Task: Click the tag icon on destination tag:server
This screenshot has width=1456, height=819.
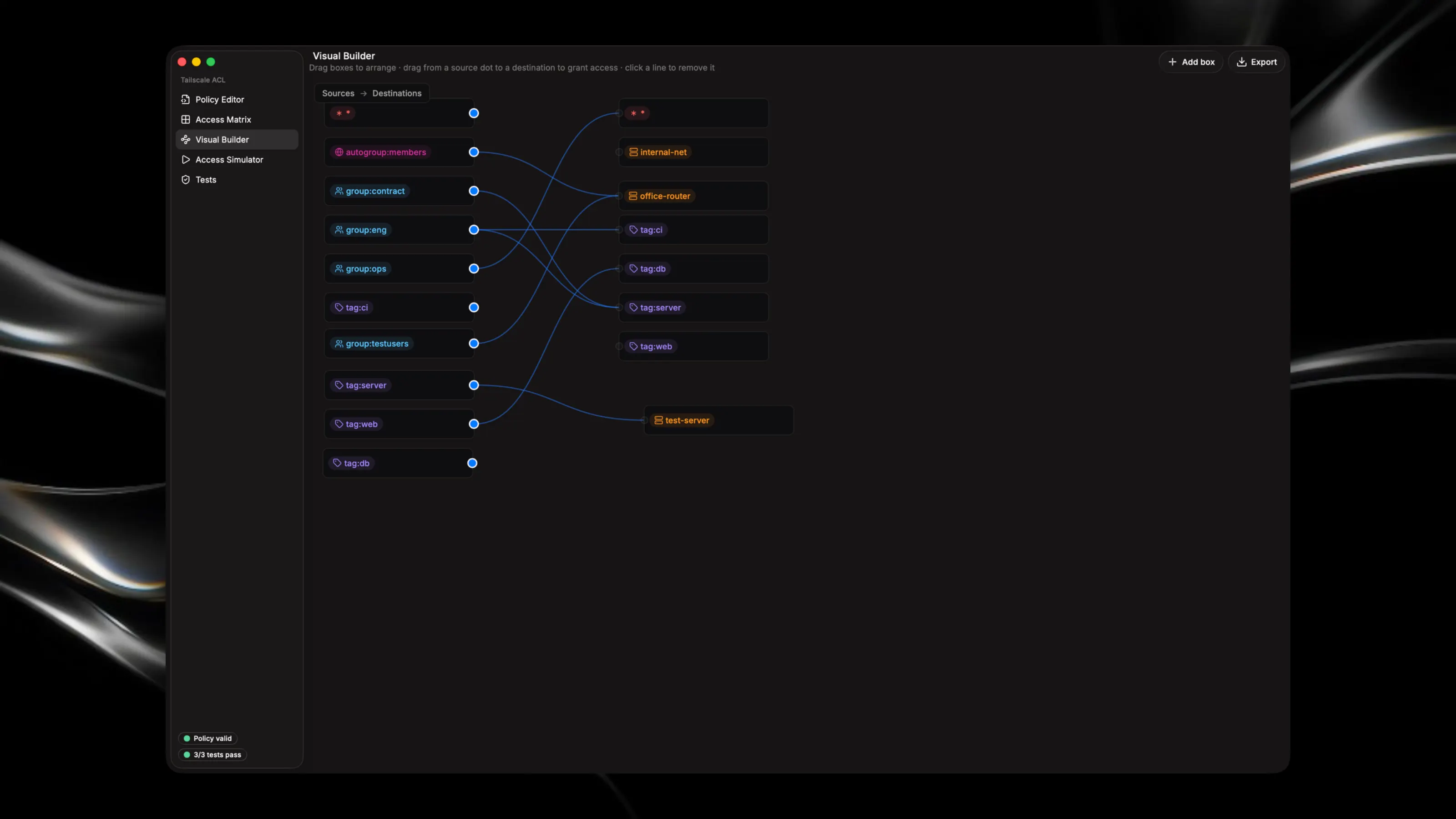Action: point(634,308)
